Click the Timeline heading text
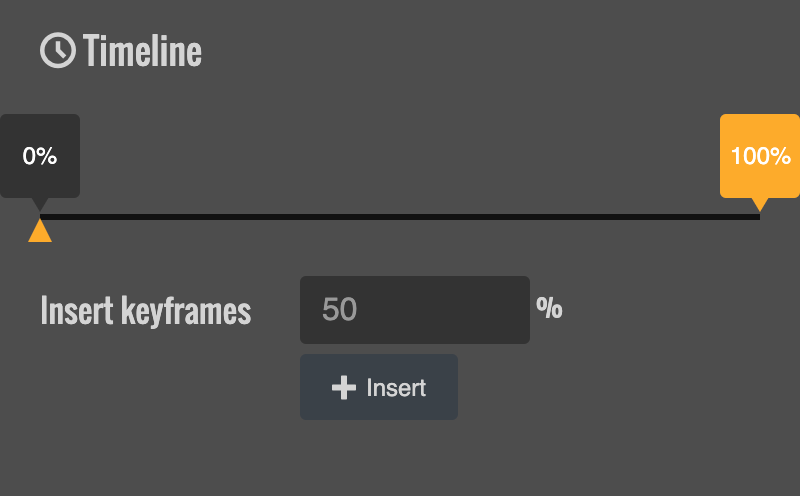800x496 pixels. tap(142, 50)
